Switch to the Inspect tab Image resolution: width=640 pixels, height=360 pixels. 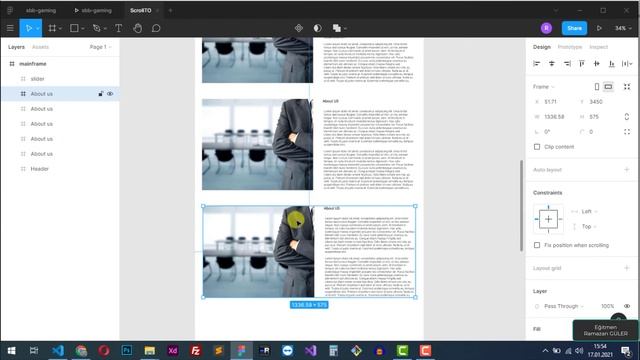click(x=598, y=47)
